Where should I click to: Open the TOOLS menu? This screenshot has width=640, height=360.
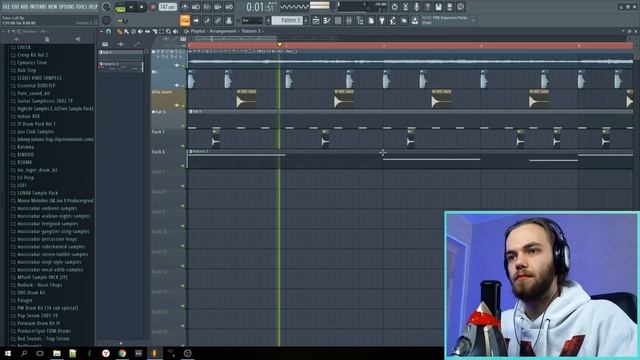pos(82,7)
